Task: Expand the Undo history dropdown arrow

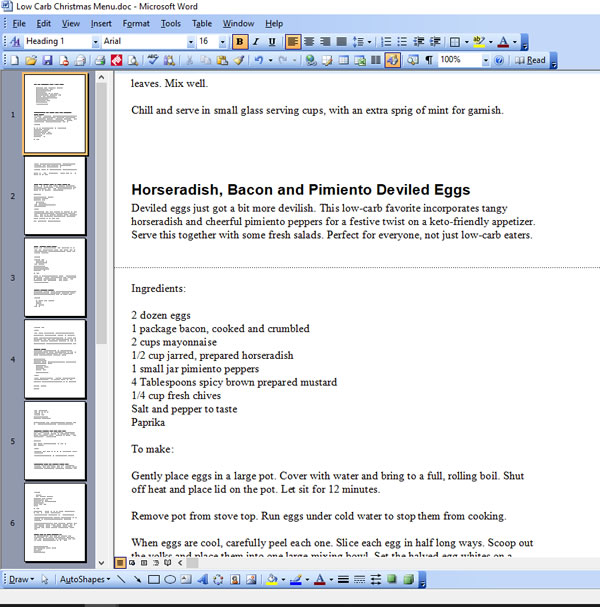Action: click(270, 61)
